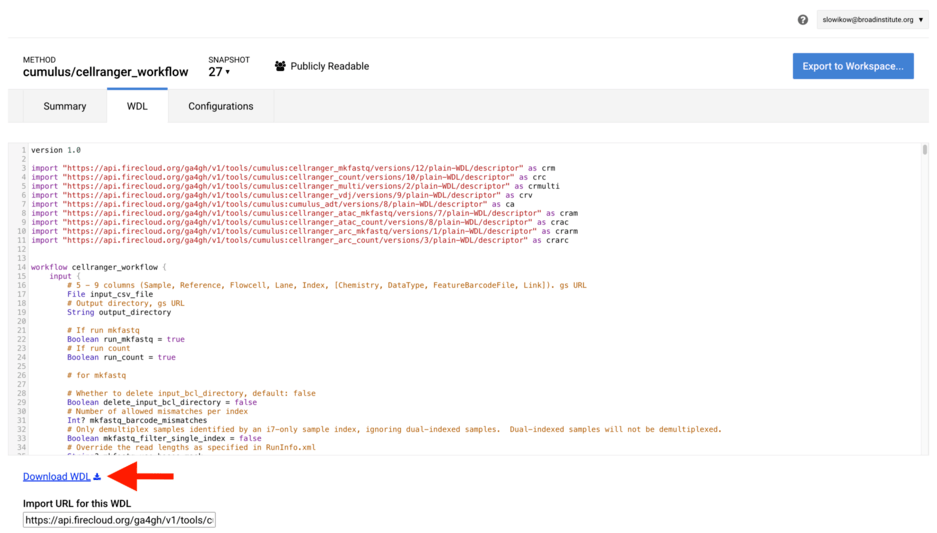Expand the Snapshot 27 dropdown
This screenshot has width=937, height=533.
[x=219, y=72]
